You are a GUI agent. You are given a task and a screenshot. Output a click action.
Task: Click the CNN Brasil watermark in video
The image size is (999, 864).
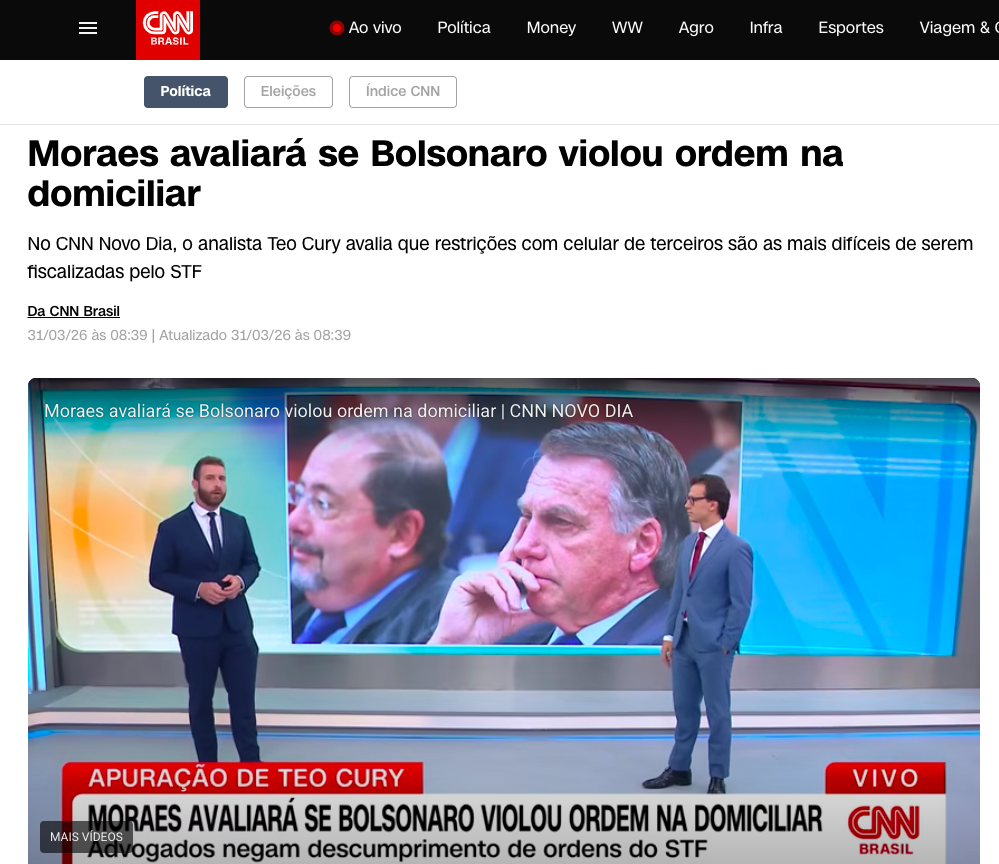coord(884,830)
